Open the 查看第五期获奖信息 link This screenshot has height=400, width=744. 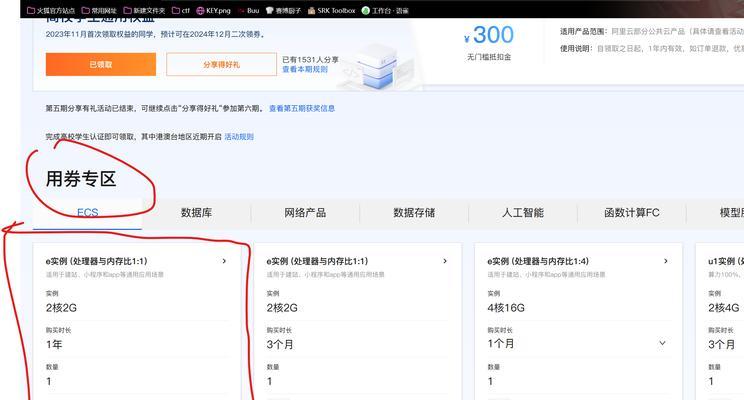coord(302,108)
